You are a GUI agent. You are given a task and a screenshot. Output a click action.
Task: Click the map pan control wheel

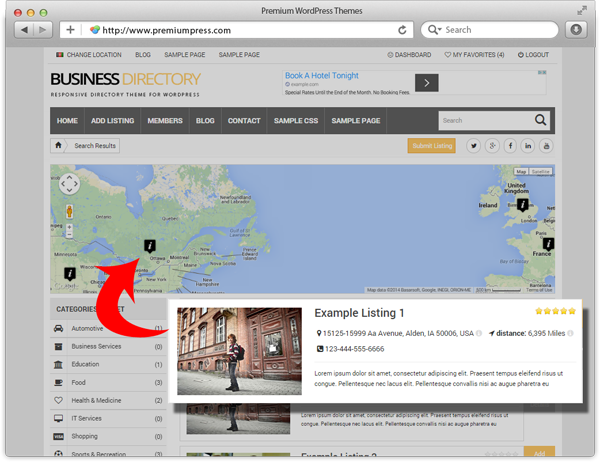(69, 184)
